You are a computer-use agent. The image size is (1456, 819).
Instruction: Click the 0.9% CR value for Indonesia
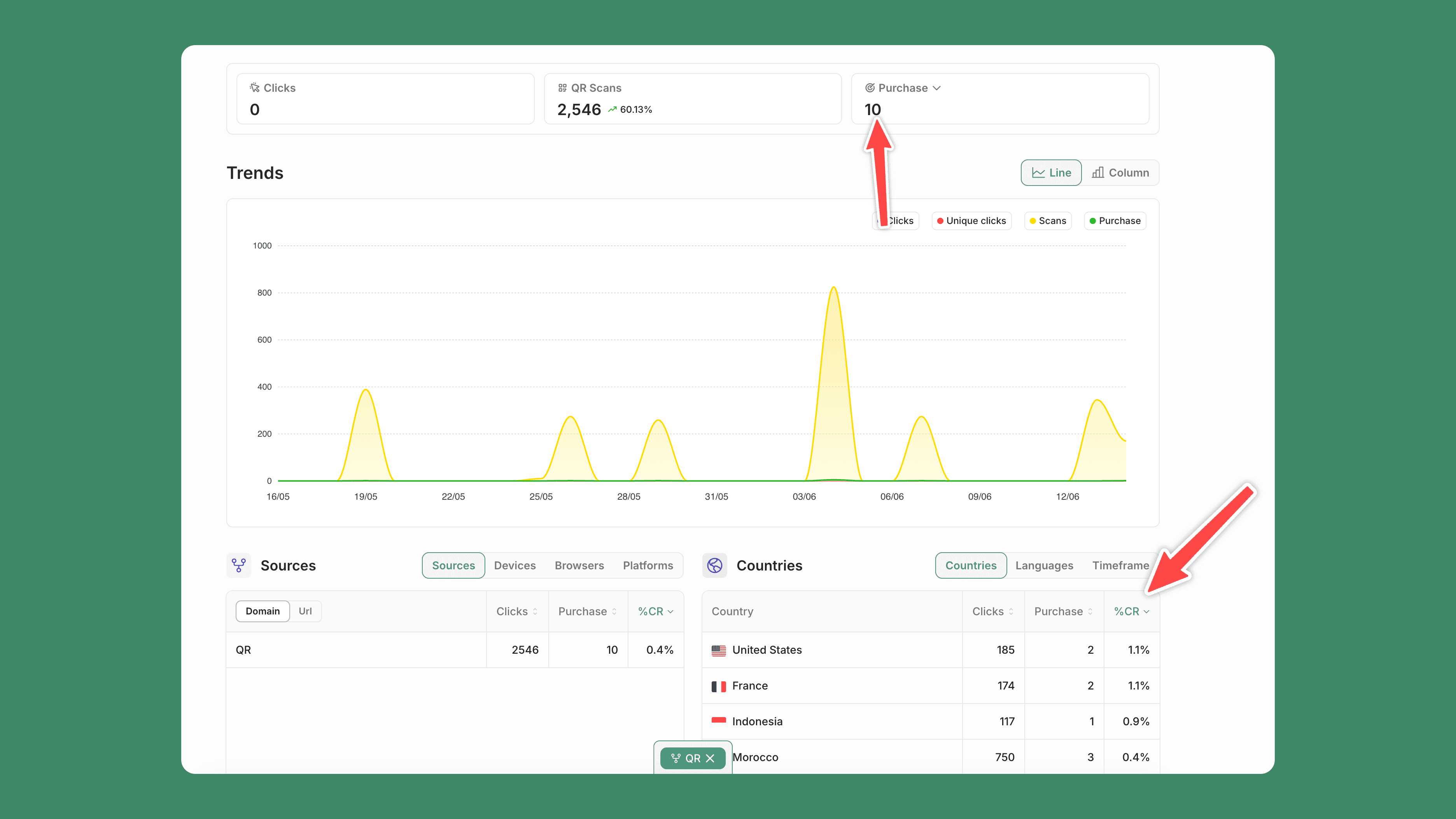(1136, 722)
